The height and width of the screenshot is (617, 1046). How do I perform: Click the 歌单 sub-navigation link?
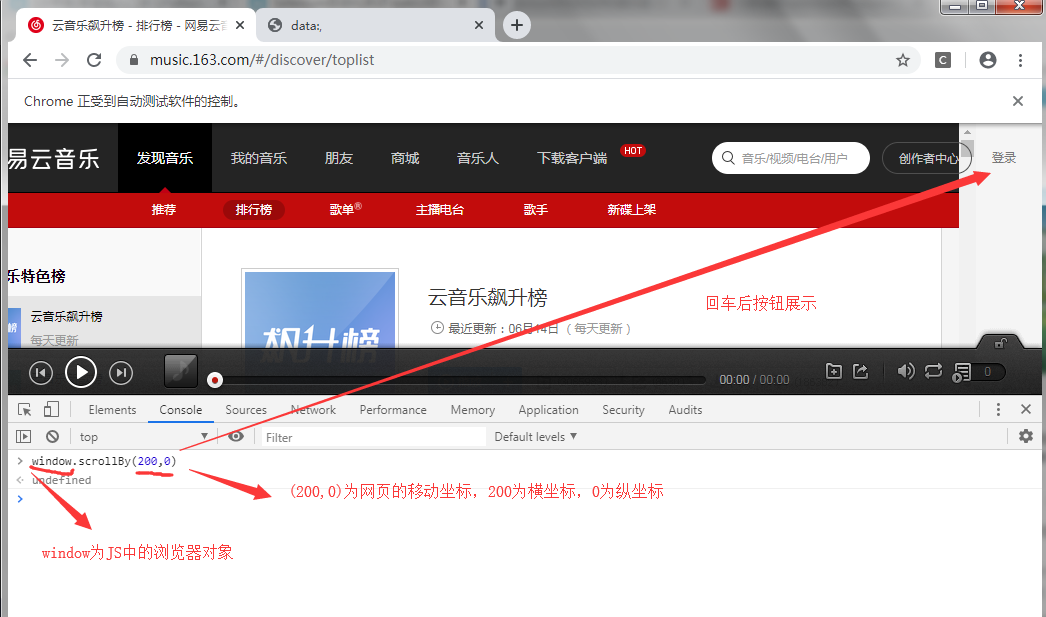click(345, 209)
